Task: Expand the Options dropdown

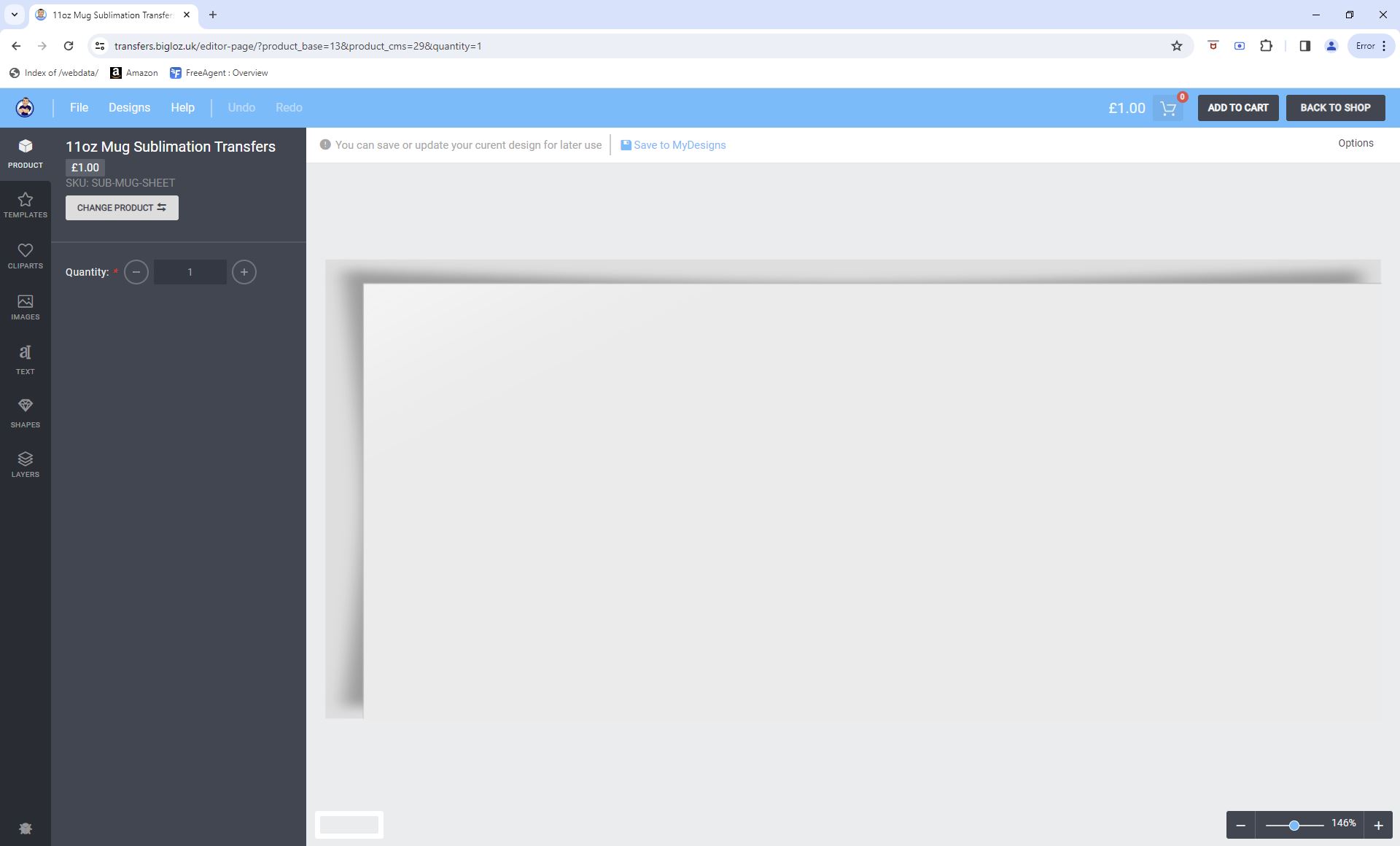Action: [1355, 143]
